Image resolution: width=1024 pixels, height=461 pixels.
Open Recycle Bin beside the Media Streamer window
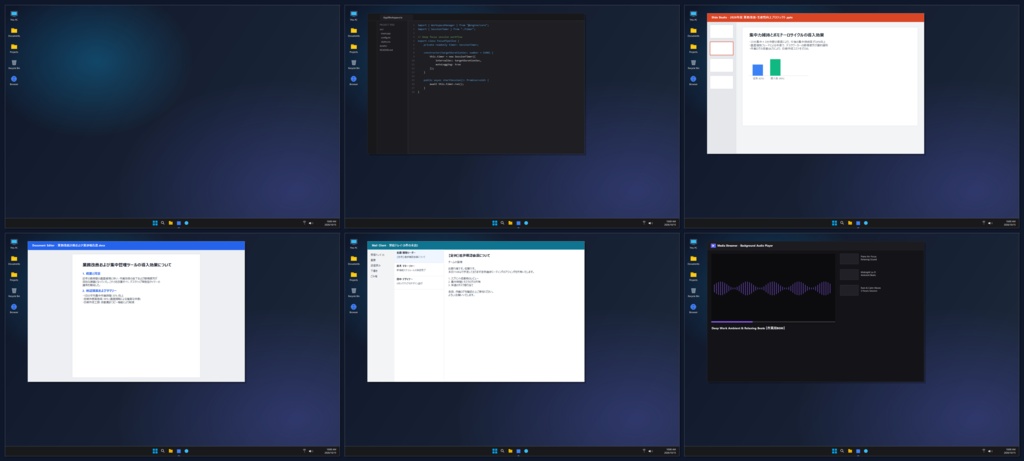click(693, 291)
